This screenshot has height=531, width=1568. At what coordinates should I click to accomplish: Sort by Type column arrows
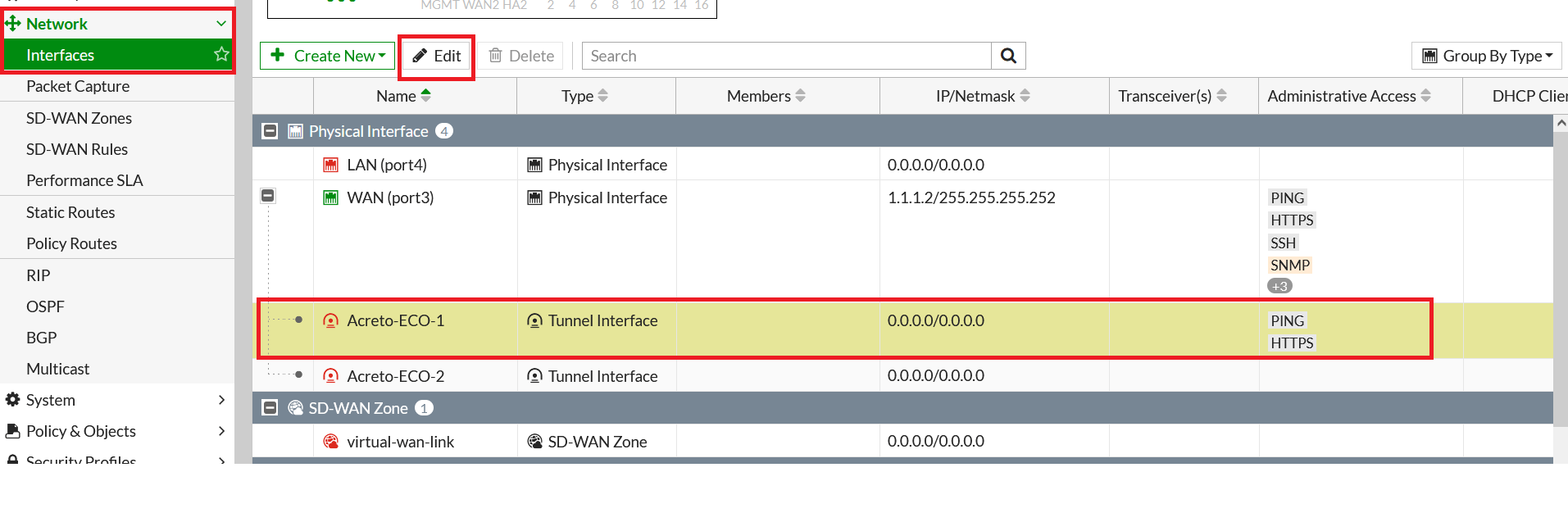(x=603, y=96)
